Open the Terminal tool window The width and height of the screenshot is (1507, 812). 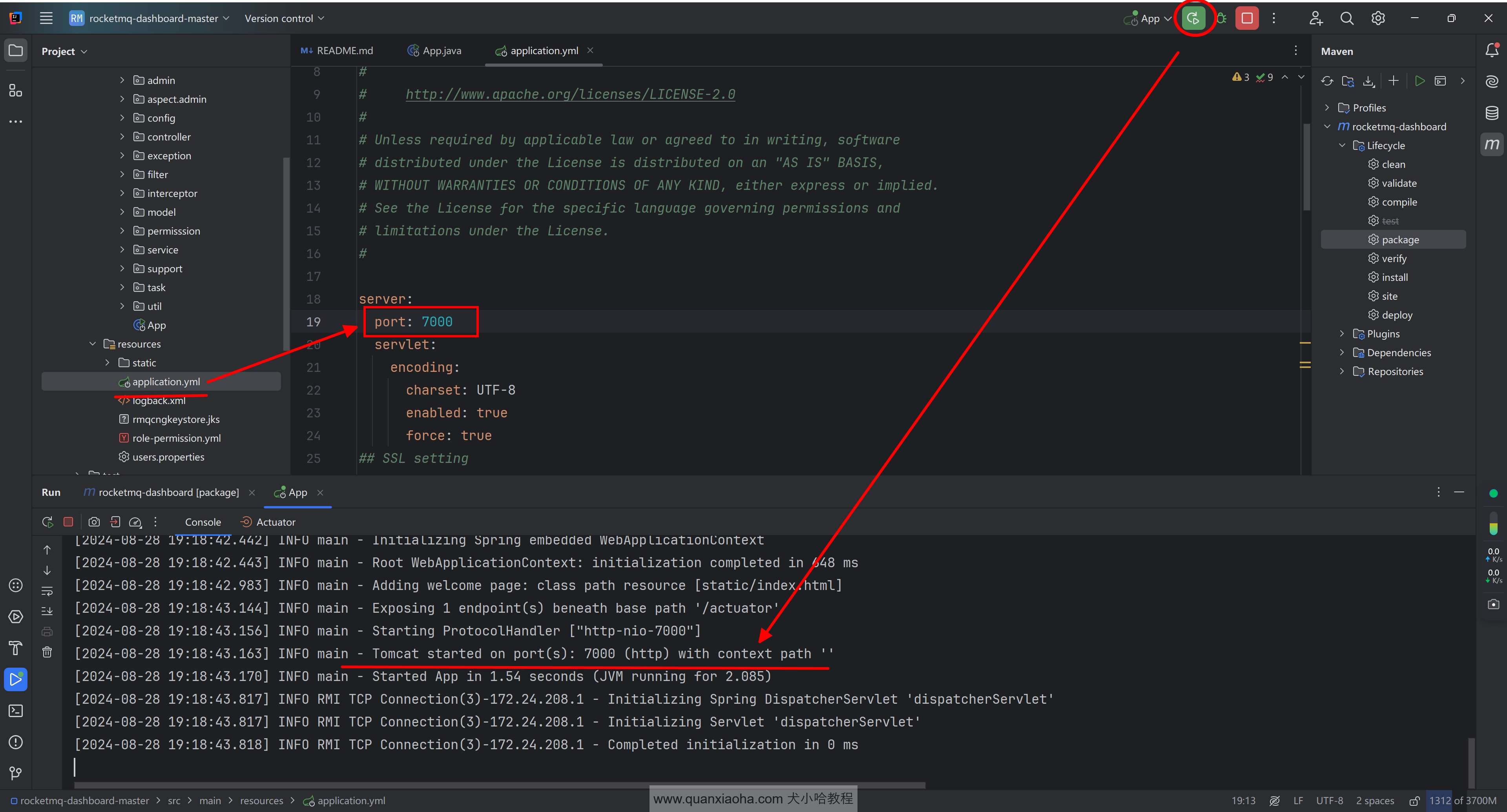16,710
